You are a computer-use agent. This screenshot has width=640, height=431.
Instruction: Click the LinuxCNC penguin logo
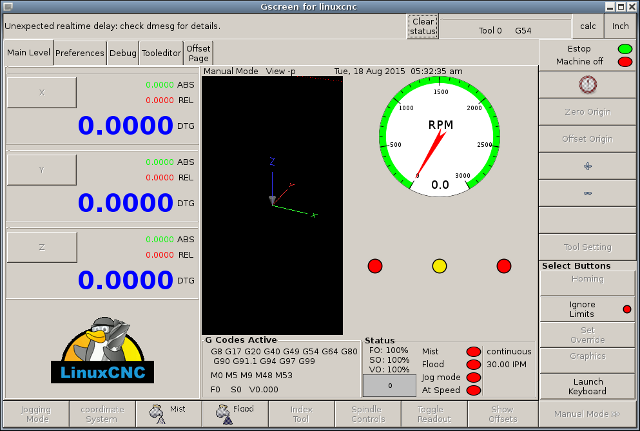(103, 351)
